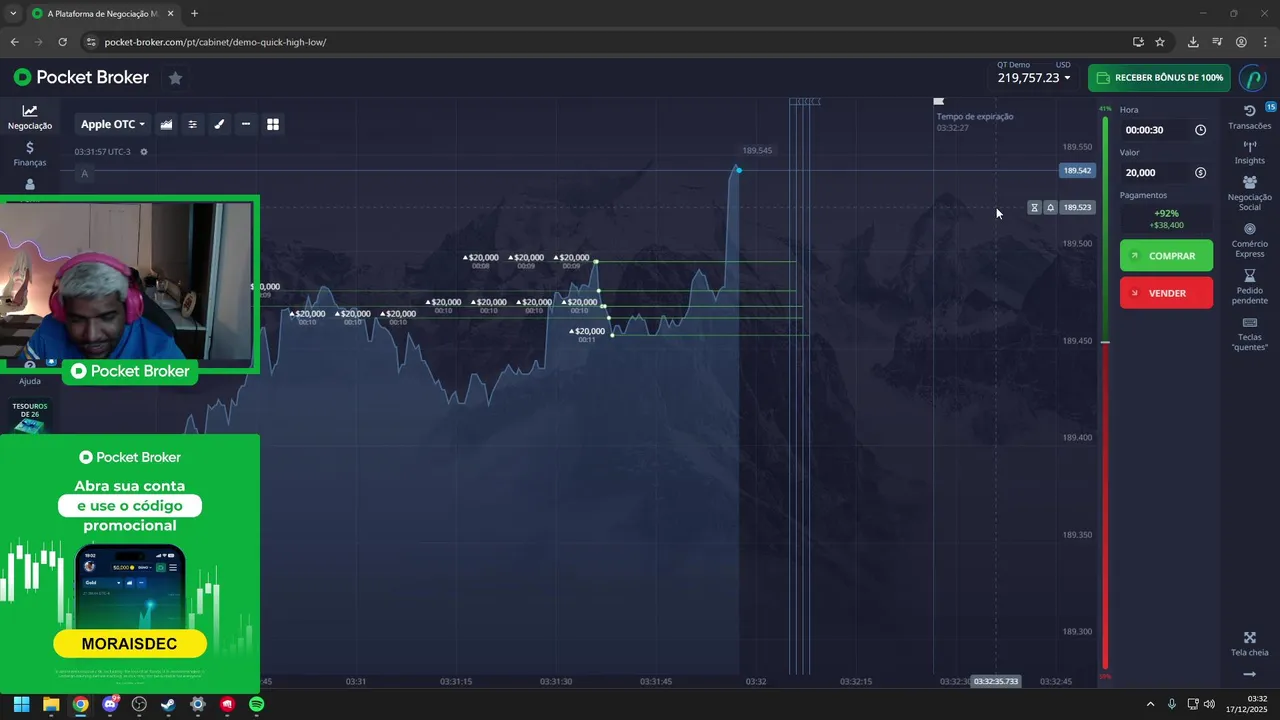Click the VENDER sell button
The width and height of the screenshot is (1280, 720).
(x=1166, y=293)
